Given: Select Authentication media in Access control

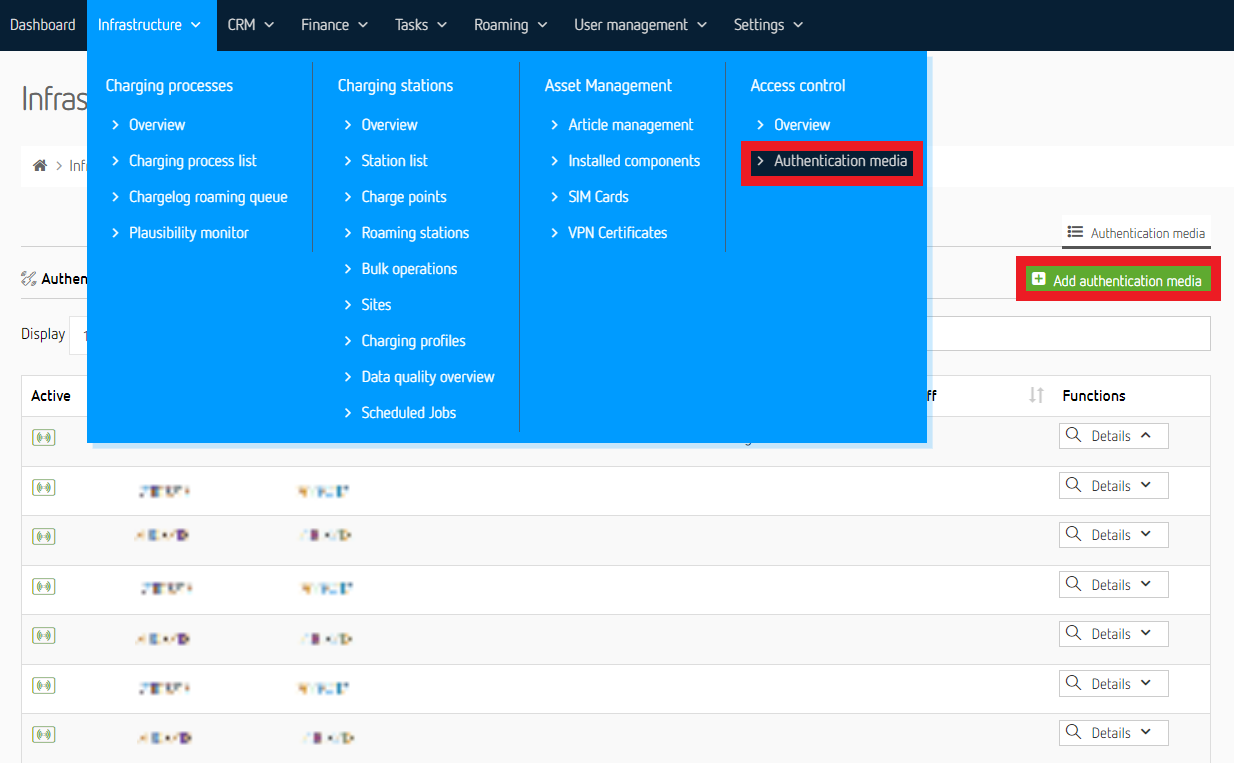Looking at the screenshot, I should click(832, 161).
